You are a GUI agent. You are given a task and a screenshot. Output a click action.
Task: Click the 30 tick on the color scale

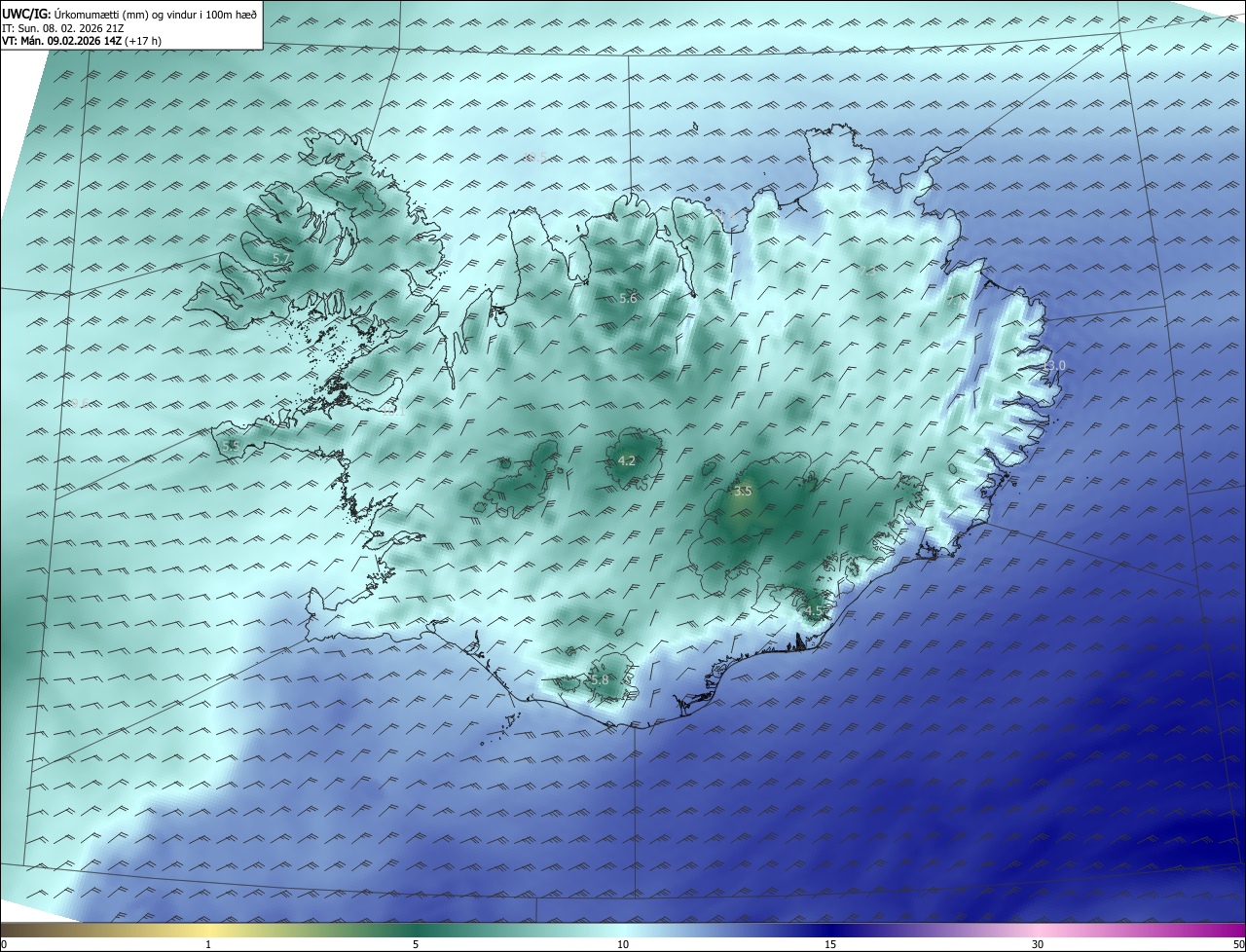click(1038, 944)
